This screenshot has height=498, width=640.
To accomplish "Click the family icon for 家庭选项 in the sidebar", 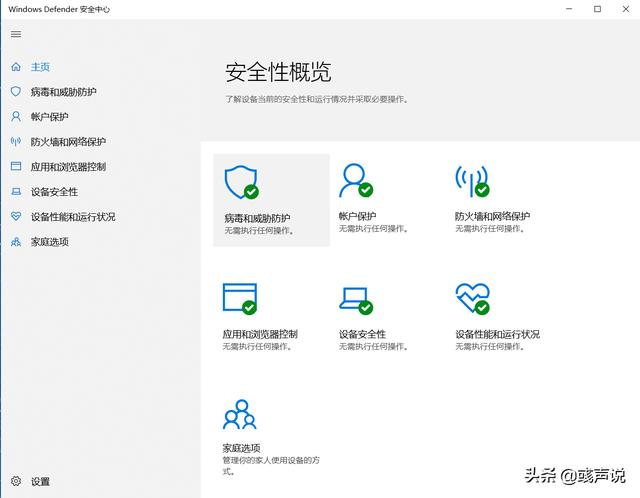I will pos(16,242).
